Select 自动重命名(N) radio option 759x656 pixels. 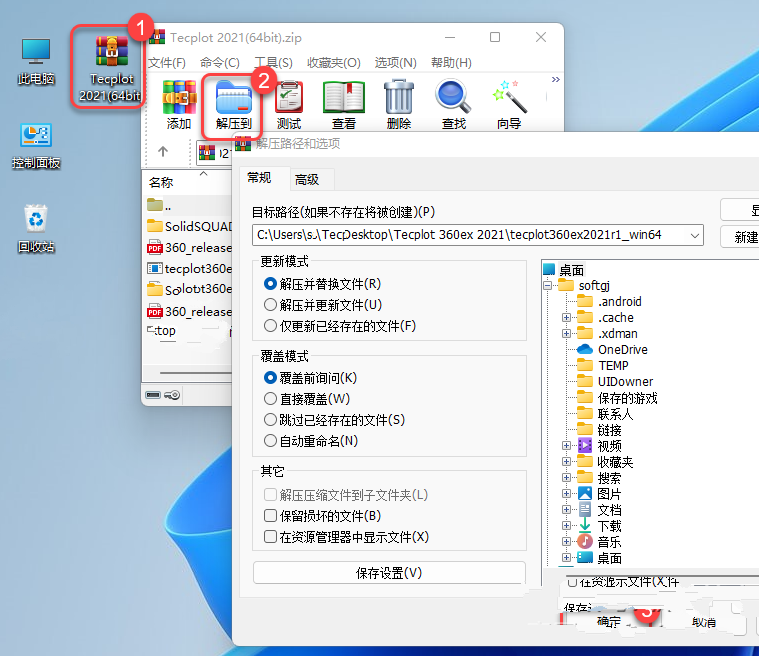click(311, 441)
